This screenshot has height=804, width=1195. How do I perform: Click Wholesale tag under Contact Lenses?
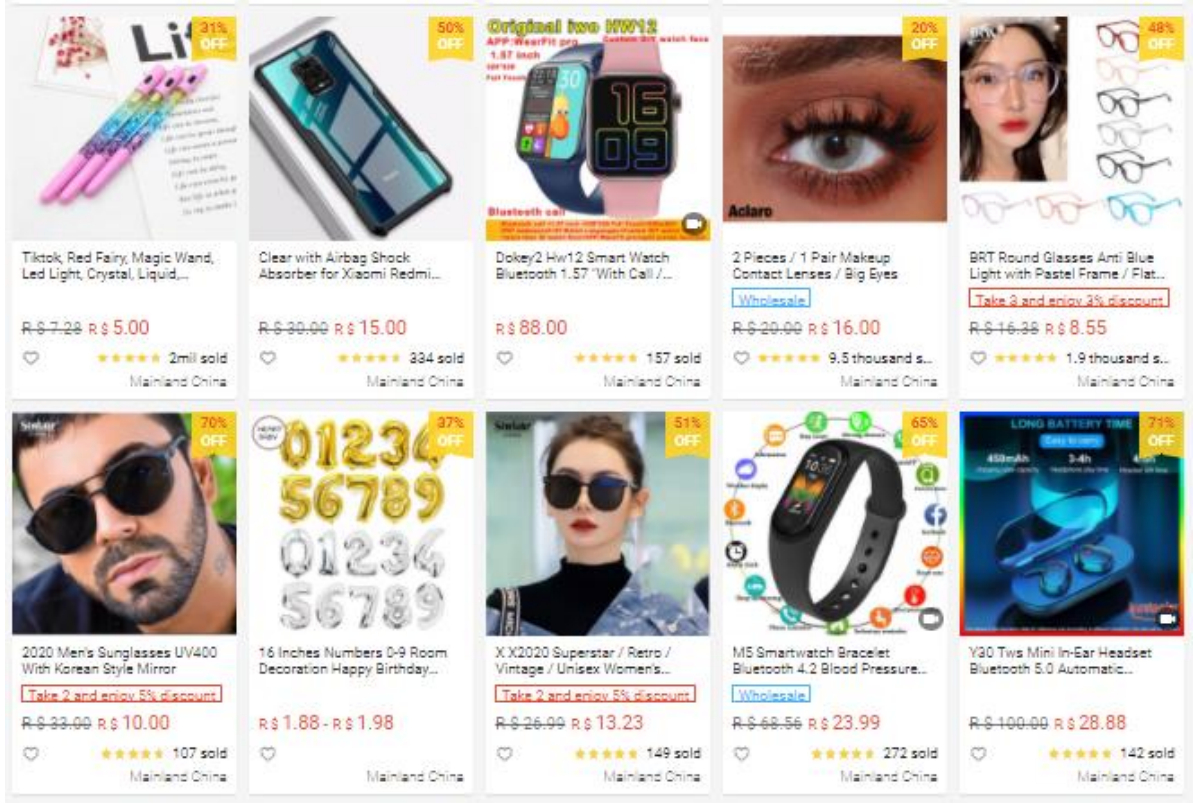(x=771, y=299)
